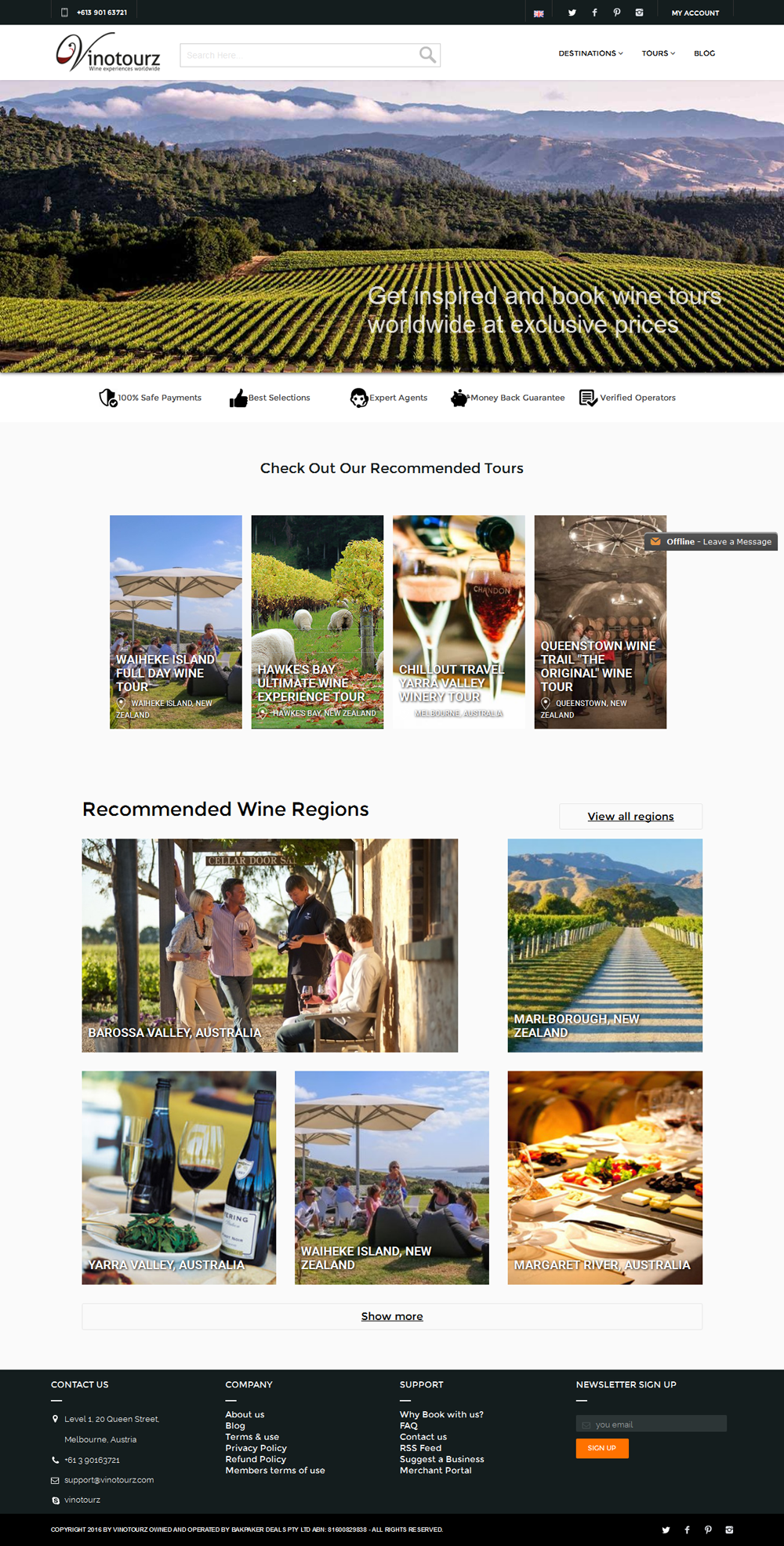Open the Facebook icon in top bar
Screen dimensions: 784x1546
click(594, 13)
